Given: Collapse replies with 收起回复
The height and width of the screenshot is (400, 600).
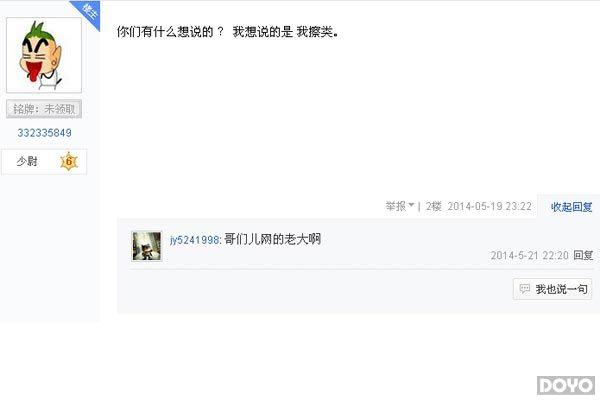Looking at the screenshot, I should [x=571, y=207].
